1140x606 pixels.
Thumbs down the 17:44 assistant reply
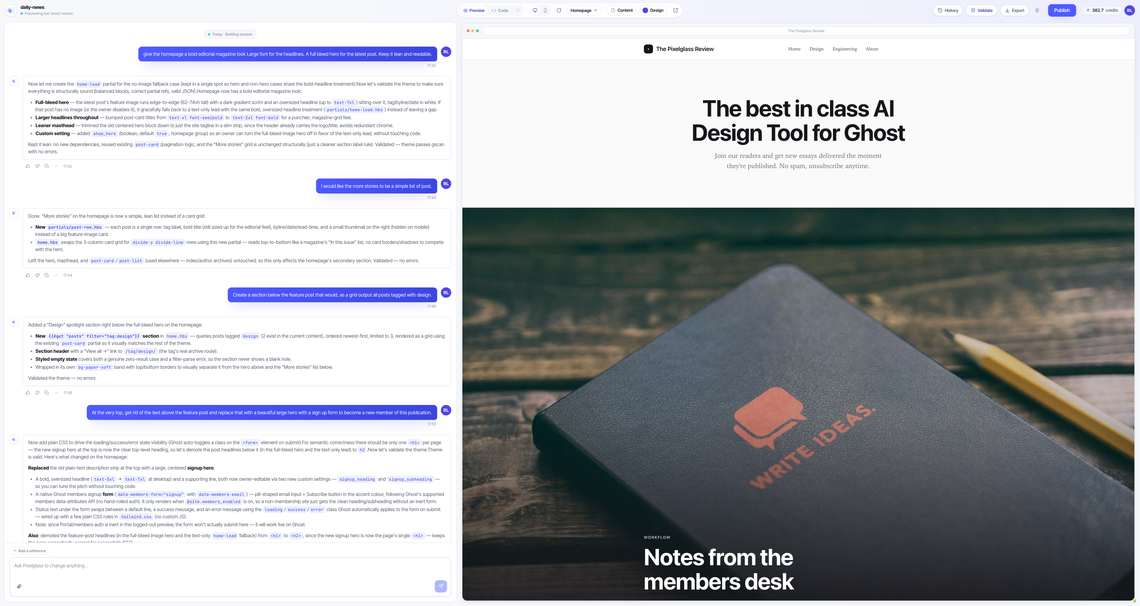click(x=37, y=275)
